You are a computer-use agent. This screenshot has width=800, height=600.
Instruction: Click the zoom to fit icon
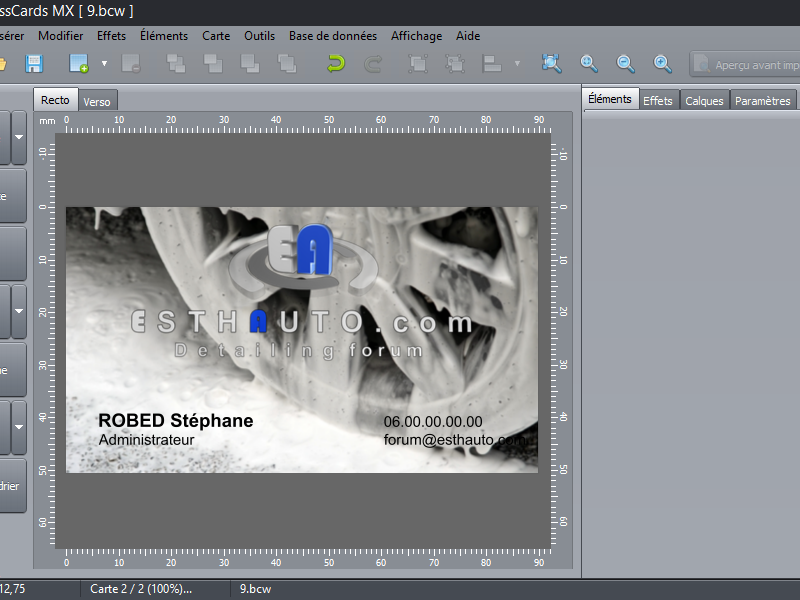click(551, 64)
